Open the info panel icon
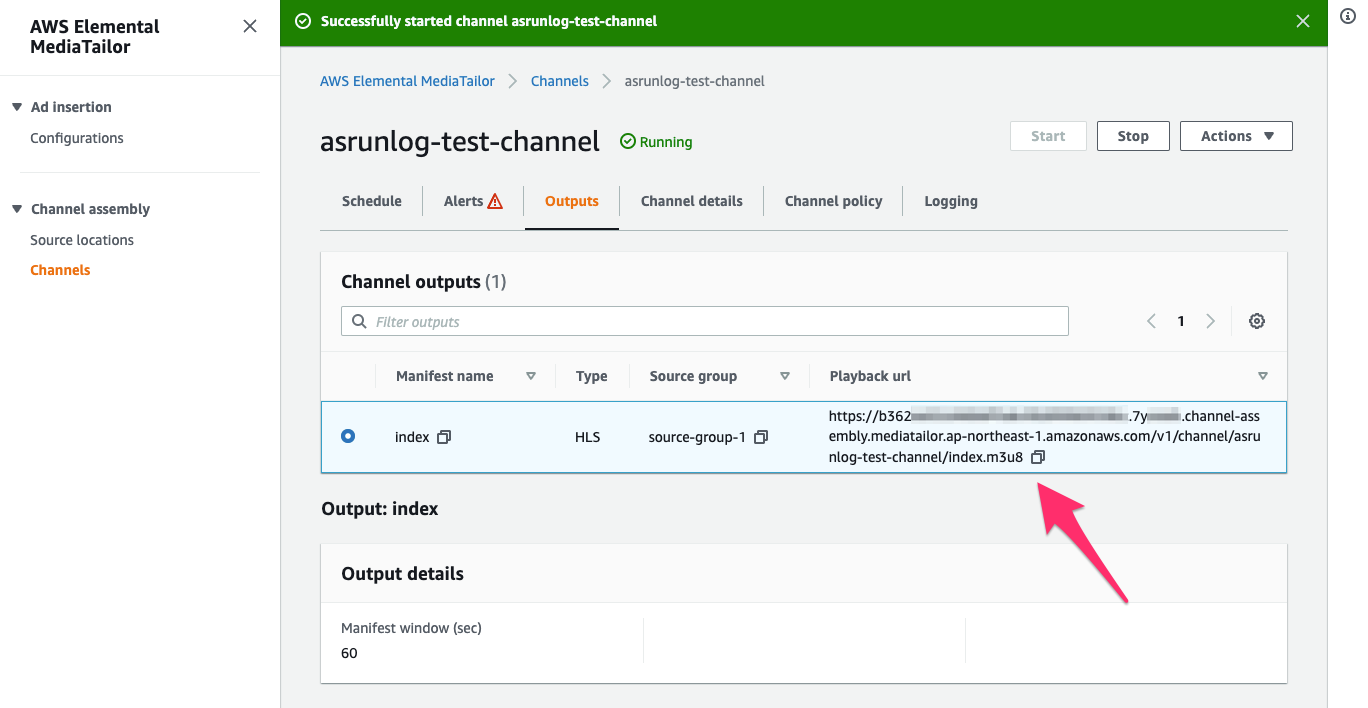The width and height of the screenshot is (1368, 708). pyautogui.click(x=1347, y=17)
